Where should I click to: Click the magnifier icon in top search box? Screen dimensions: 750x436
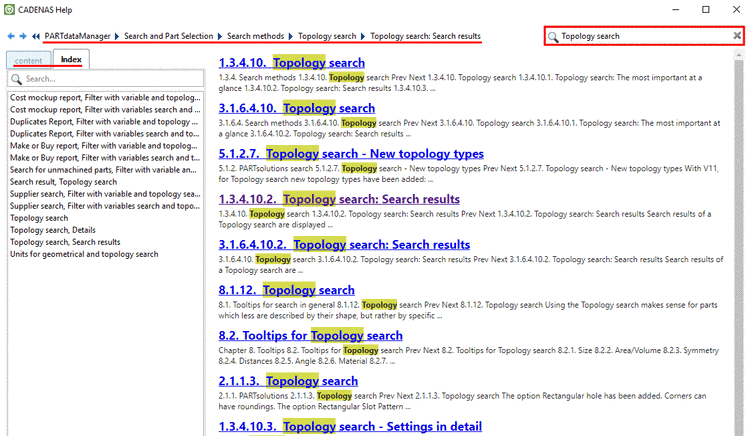553,37
